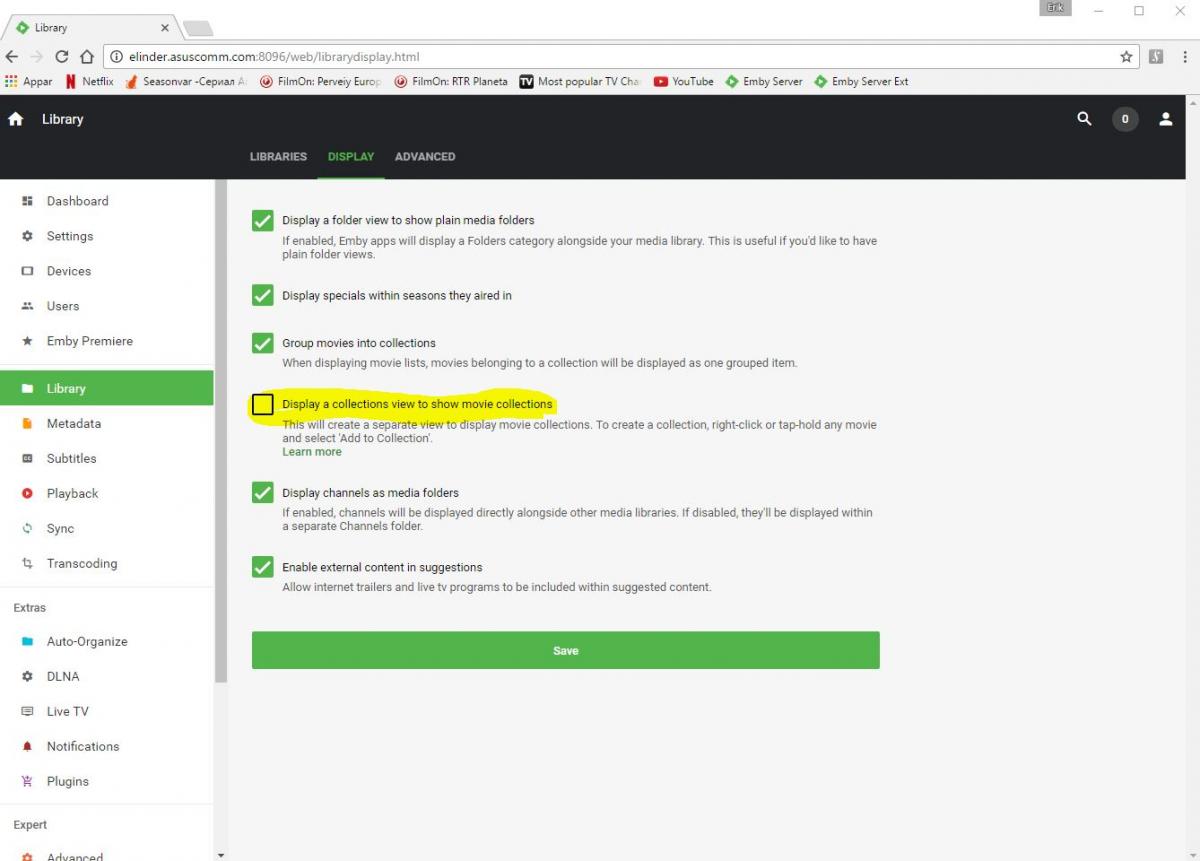Open the Chrome menu (three dots)
The image size is (1200, 861).
1184,57
